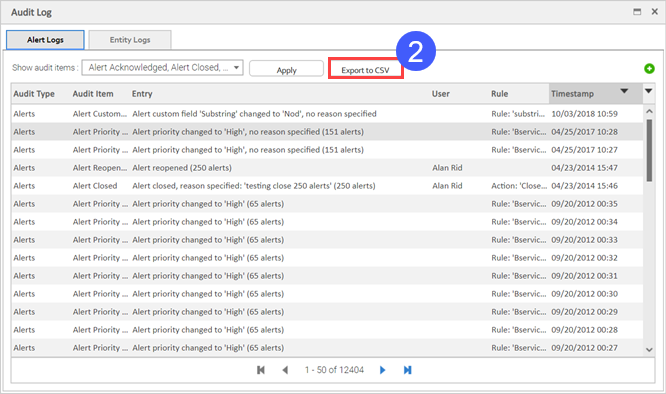The width and height of the screenshot is (666, 394).
Task: Click the 10/03/2018 10:59 timestamp cell
Action: [584, 114]
